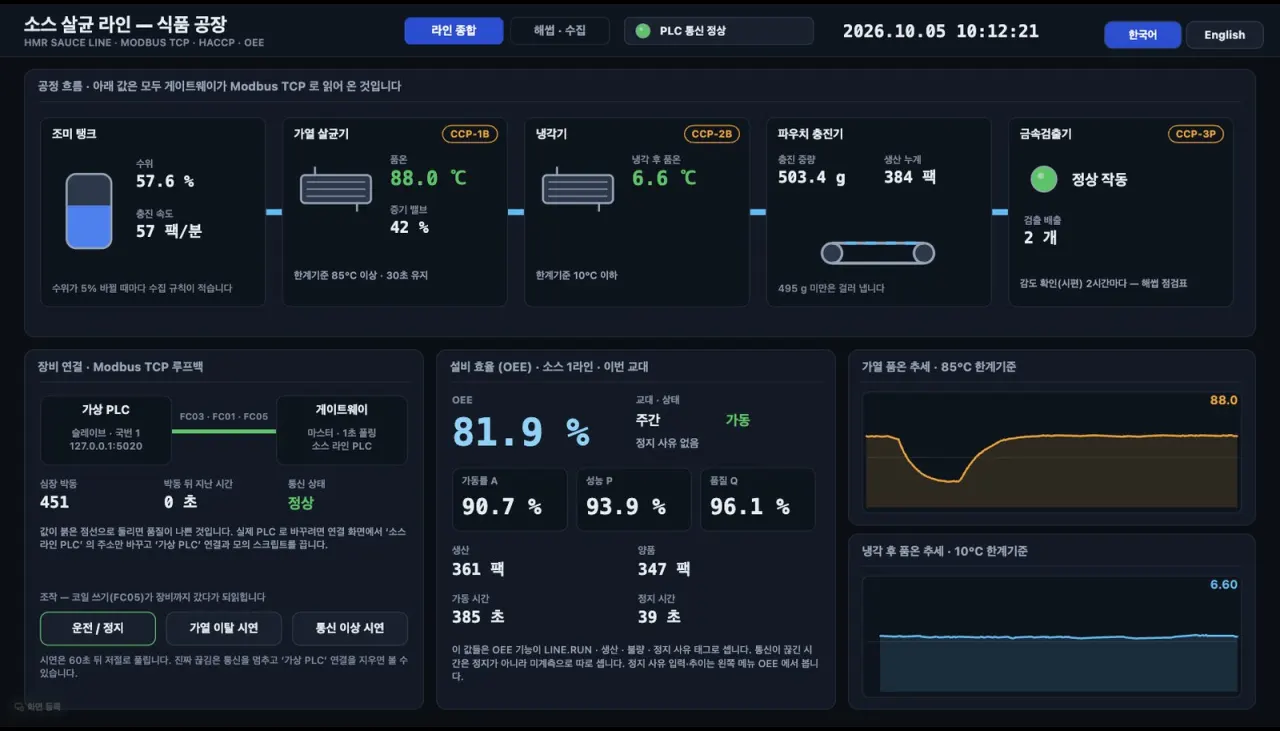
Task: Click the 39 초 stop time
Action: pos(659,617)
